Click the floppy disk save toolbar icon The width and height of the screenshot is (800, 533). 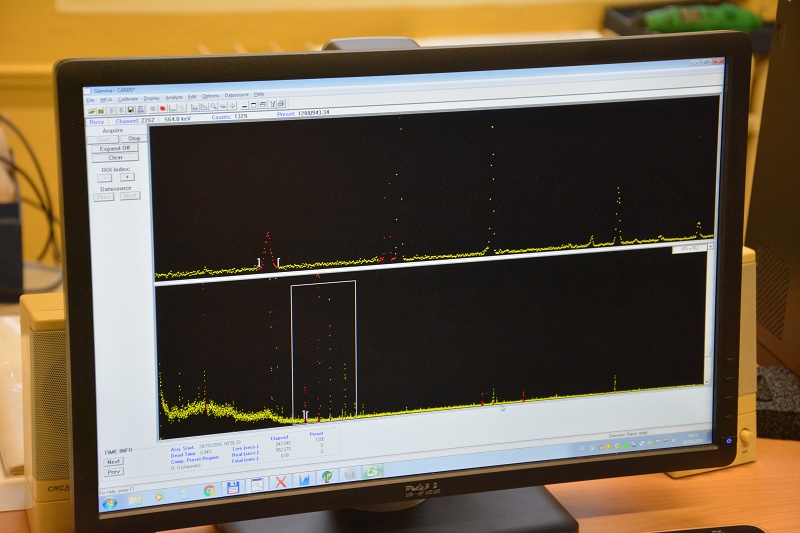click(131, 109)
